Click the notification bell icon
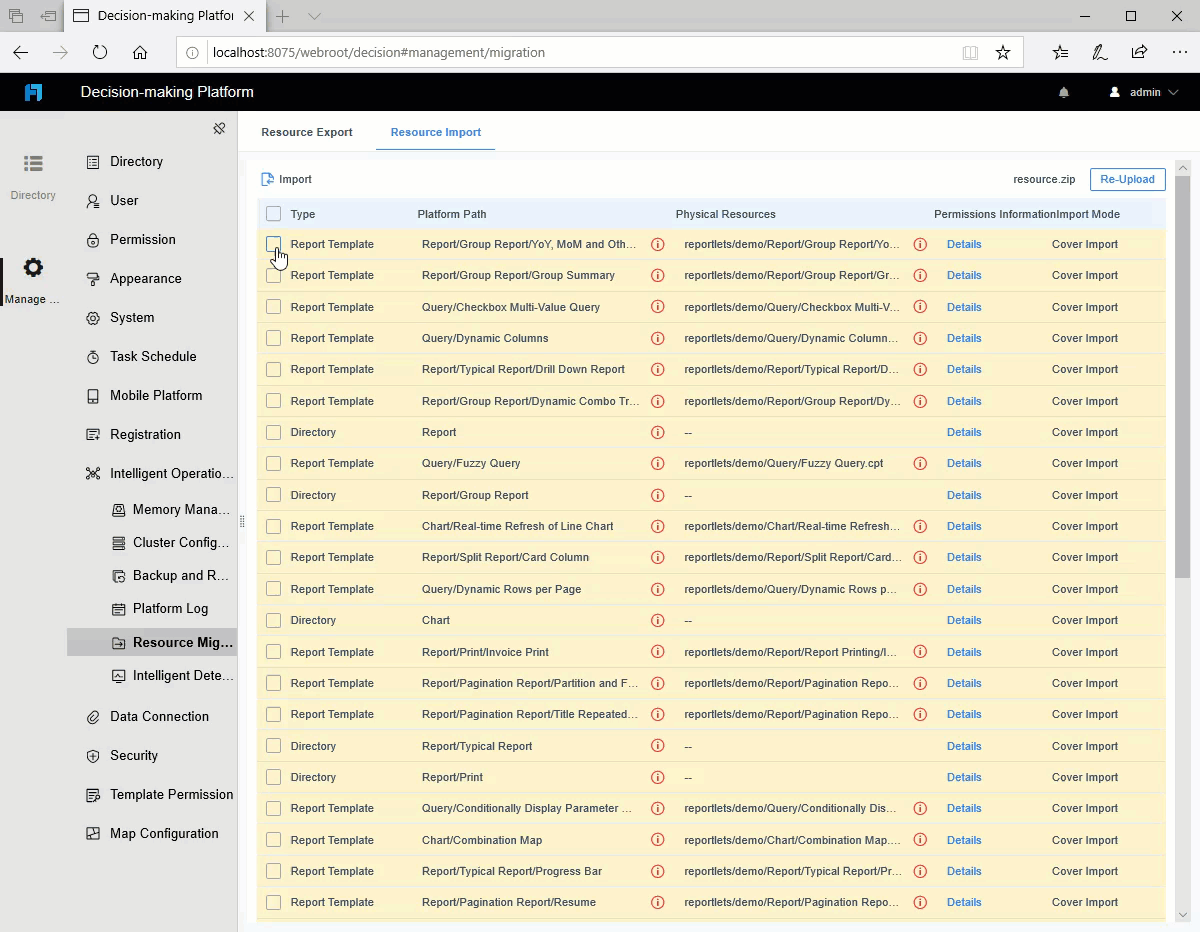Screen dimensions: 1200x932 (1064, 92)
